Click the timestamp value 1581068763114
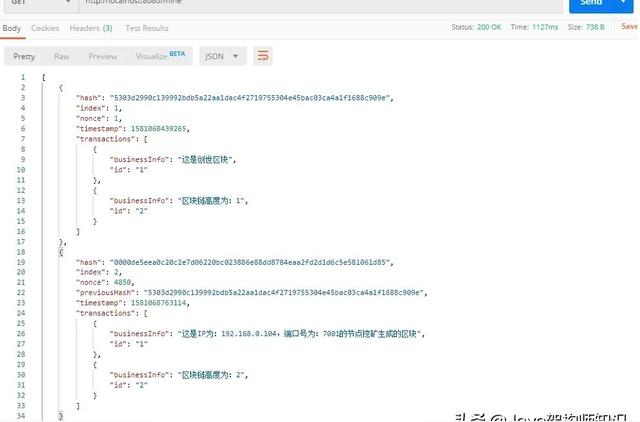The image size is (640, 422). click(x=158, y=303)
